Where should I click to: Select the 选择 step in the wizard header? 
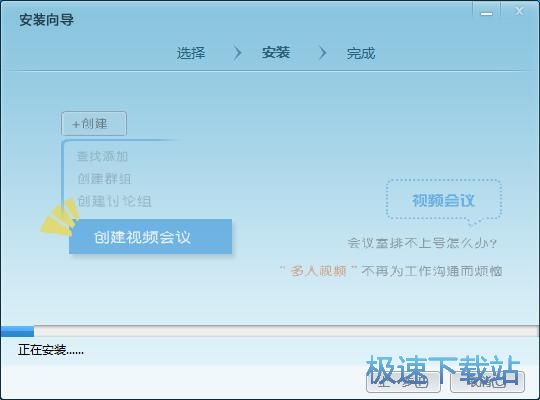click(191, 53)
